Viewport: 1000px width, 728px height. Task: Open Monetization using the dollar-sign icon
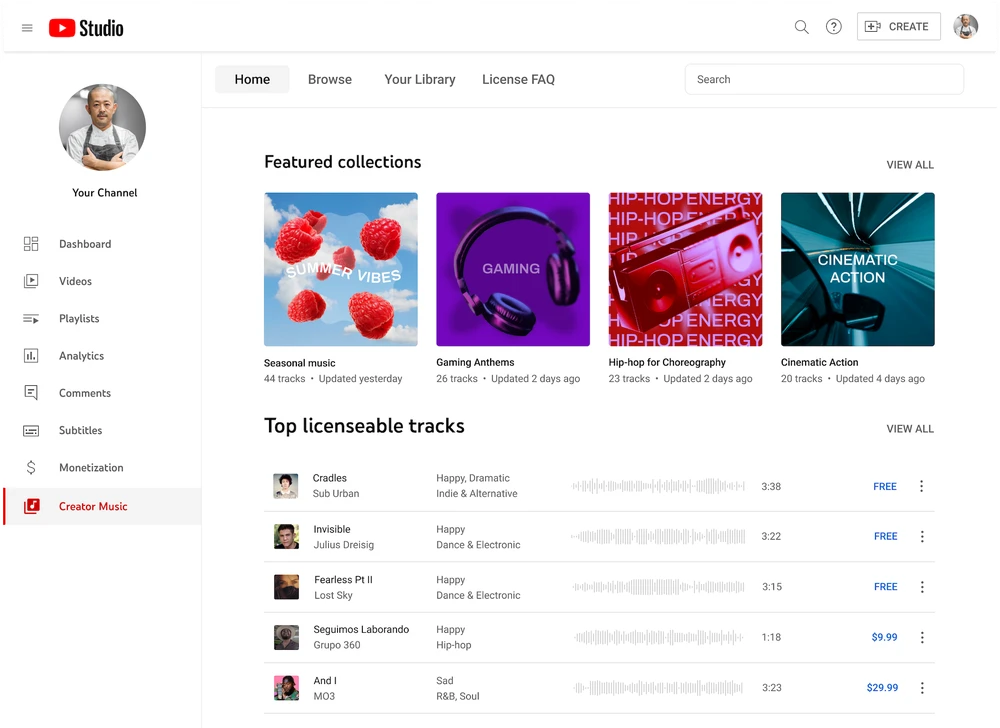coord(31,467)
